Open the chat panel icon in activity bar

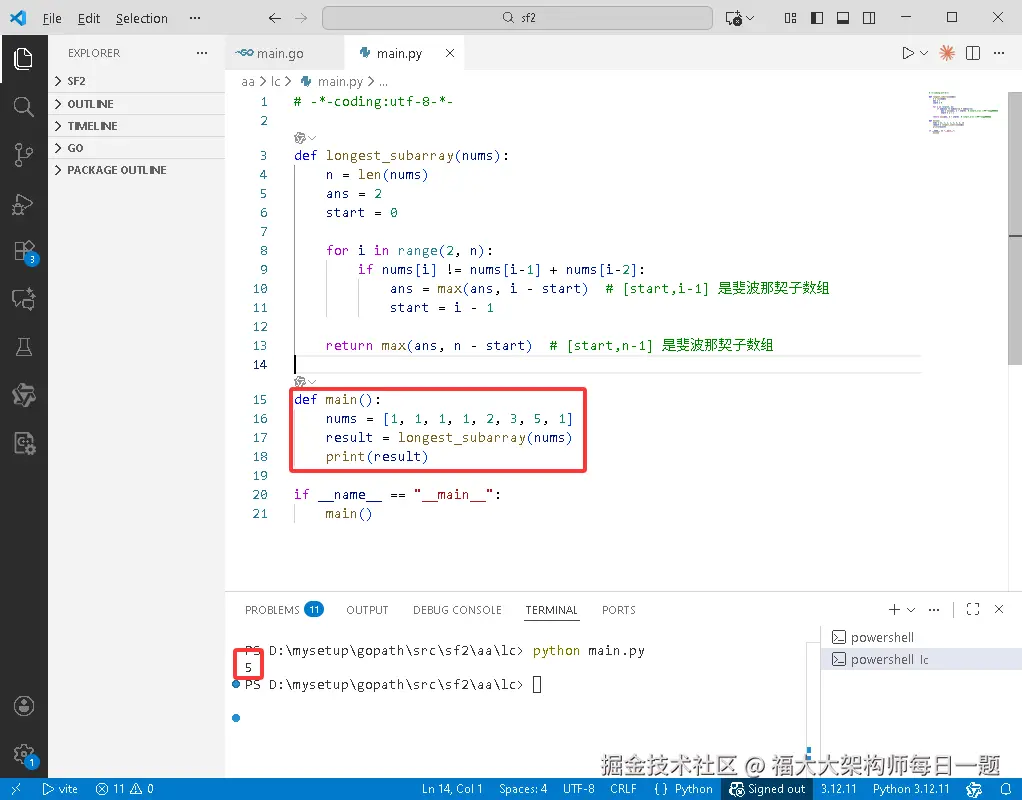point(23,299)
